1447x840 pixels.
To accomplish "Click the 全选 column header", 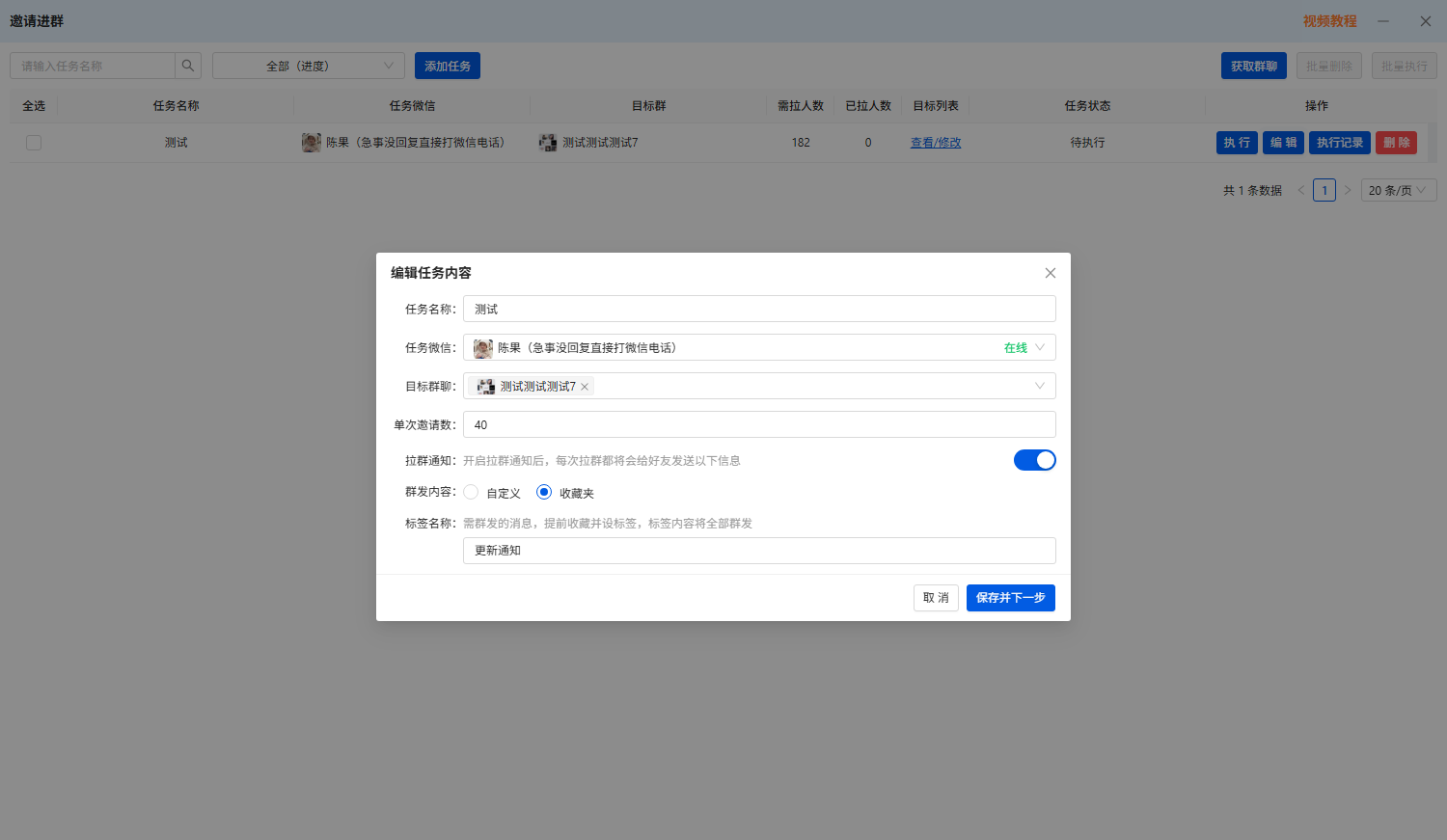I will pos(34,106).
